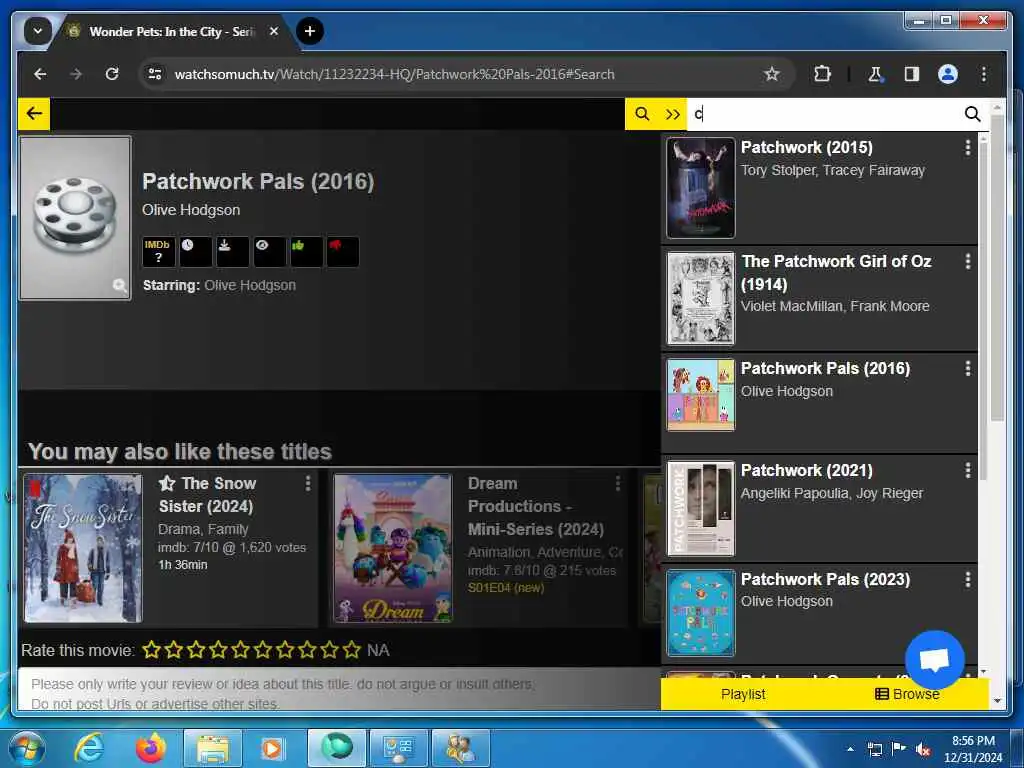Open the Browse tab
The height and width of the screenshot is (768, 1024).
click(x=906, y=694)
